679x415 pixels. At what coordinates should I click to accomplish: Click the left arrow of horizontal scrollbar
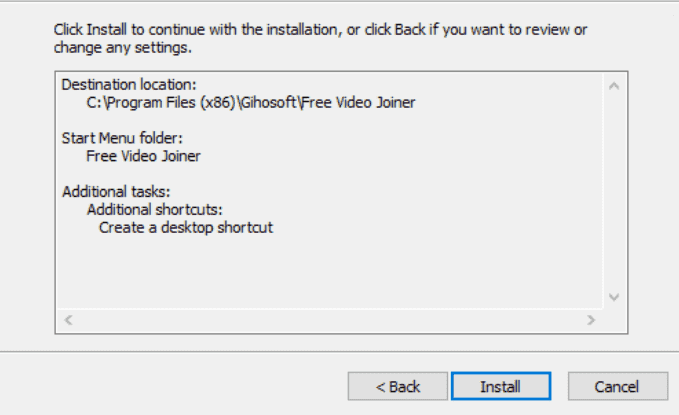pos(68,320)
